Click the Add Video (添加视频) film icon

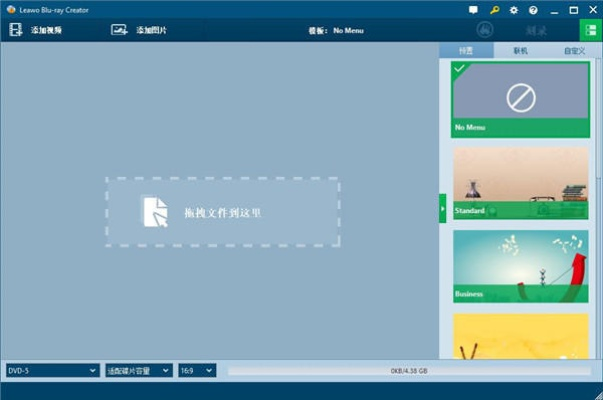pos(16,30)
